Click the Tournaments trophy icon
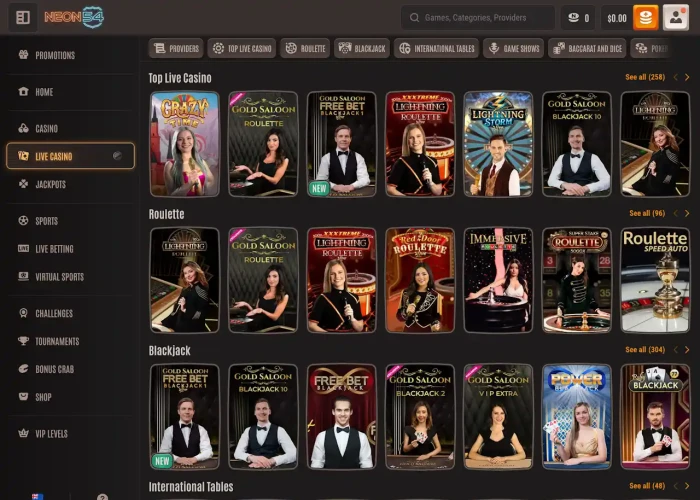The image size is (700, 500). [x=24, y=341]
